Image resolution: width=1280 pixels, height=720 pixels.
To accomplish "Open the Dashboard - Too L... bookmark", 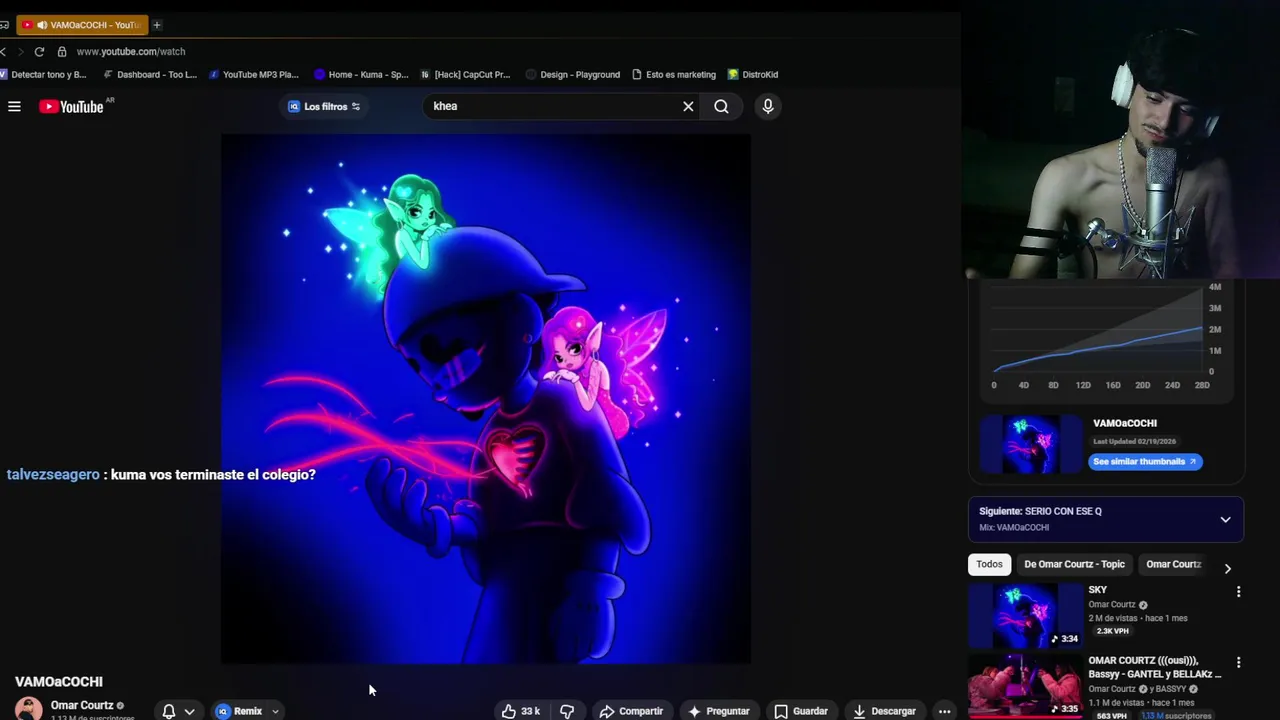I will point(151,75).
